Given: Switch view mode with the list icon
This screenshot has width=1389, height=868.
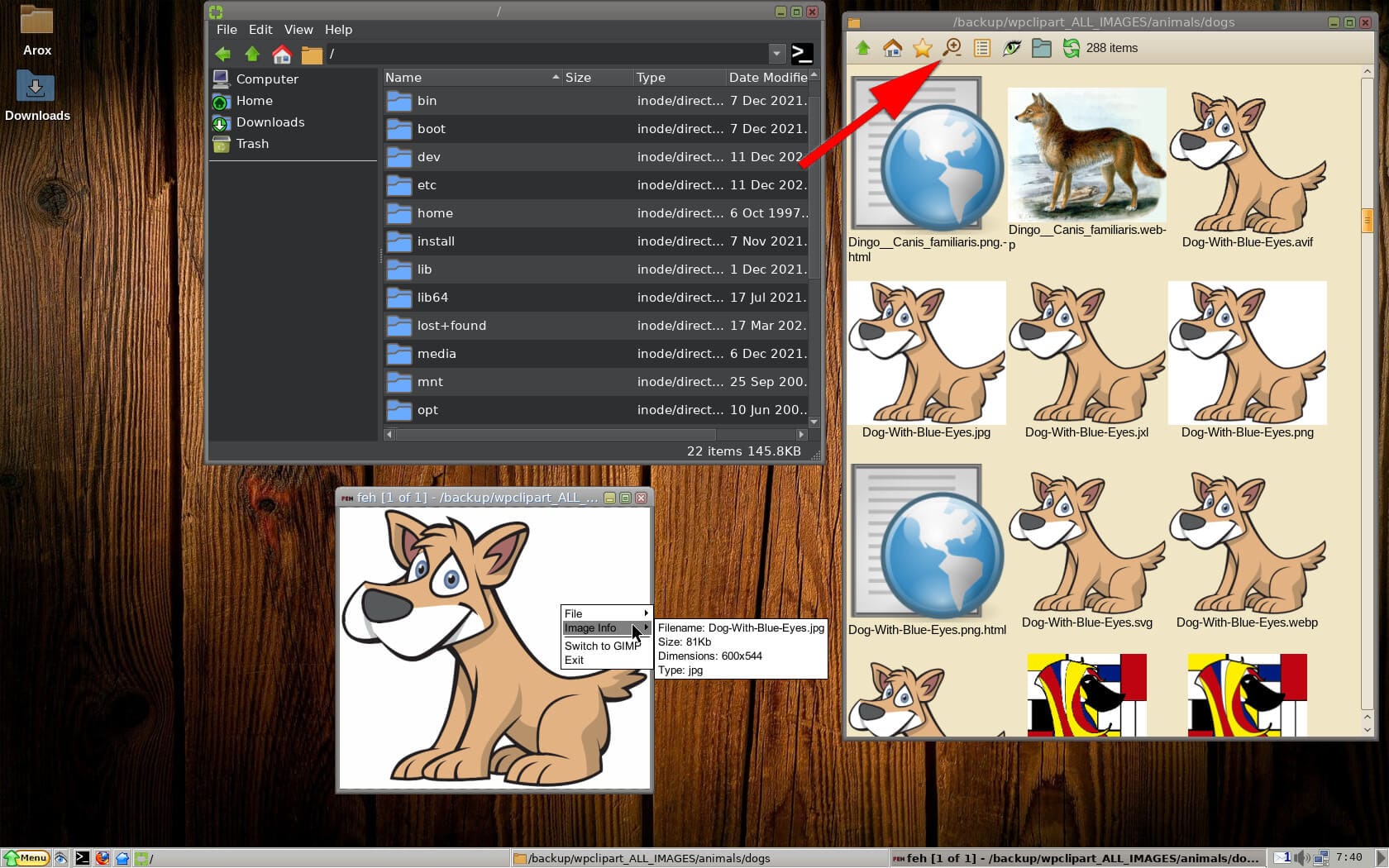Looking at the screenshot, I should [981, 48].
